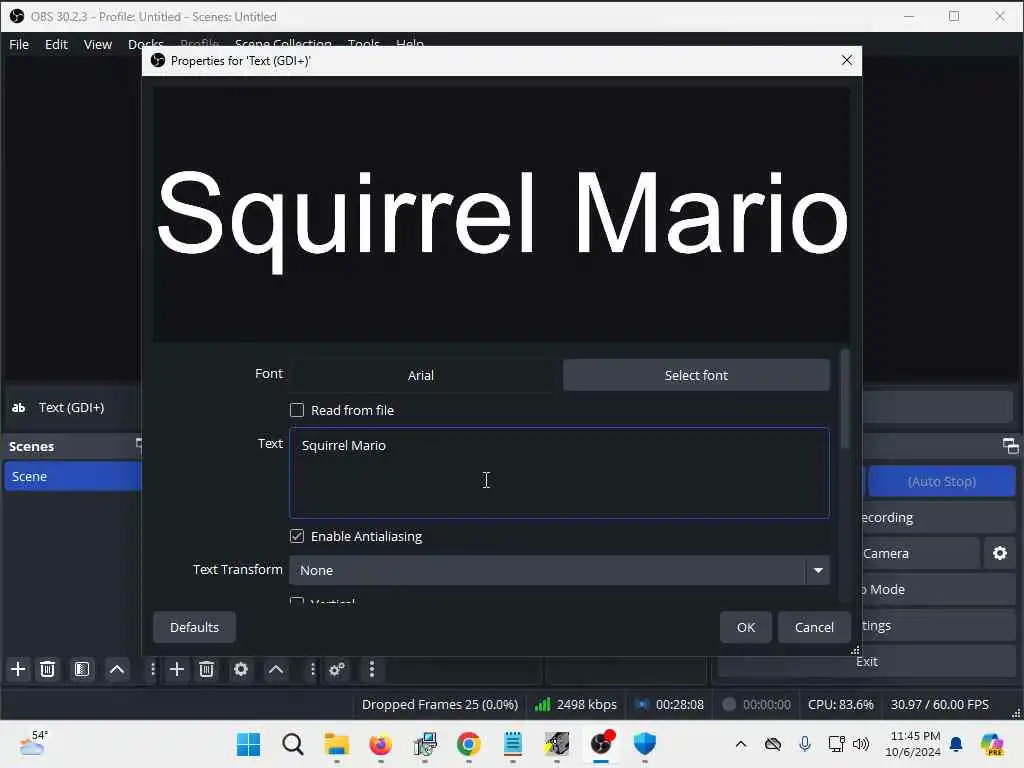
Task: Cancel the Text properties dialog
Action: [x=814, y=627]
